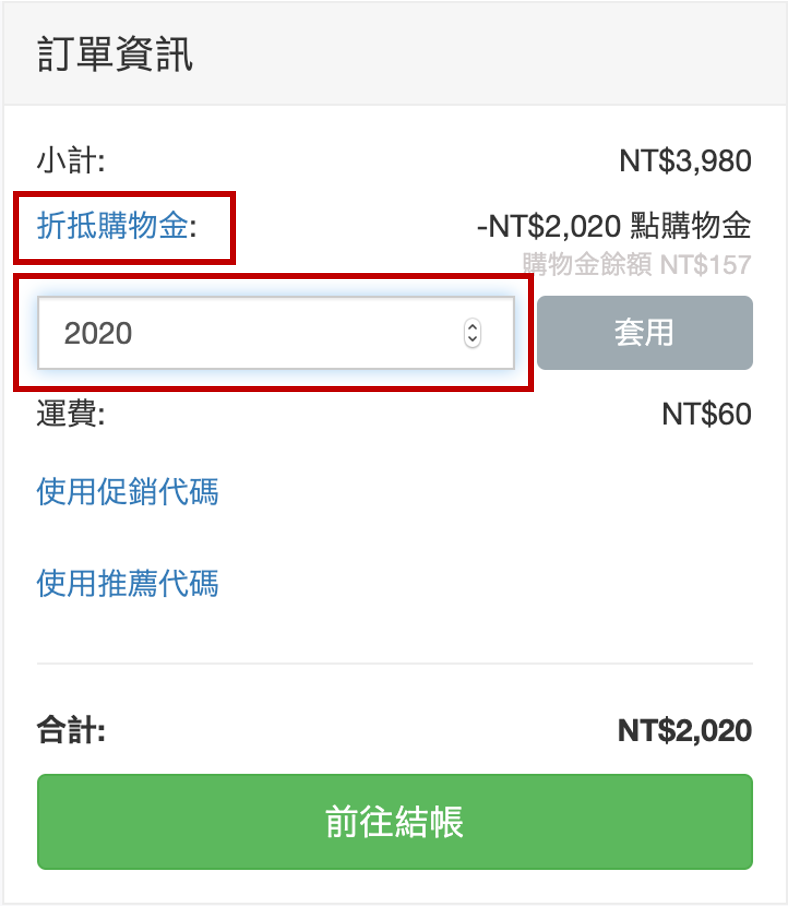The width and height of the screenshot is (788, 906).
Task: Click the horizontal divider above 合計
Action: click(394, 663)
